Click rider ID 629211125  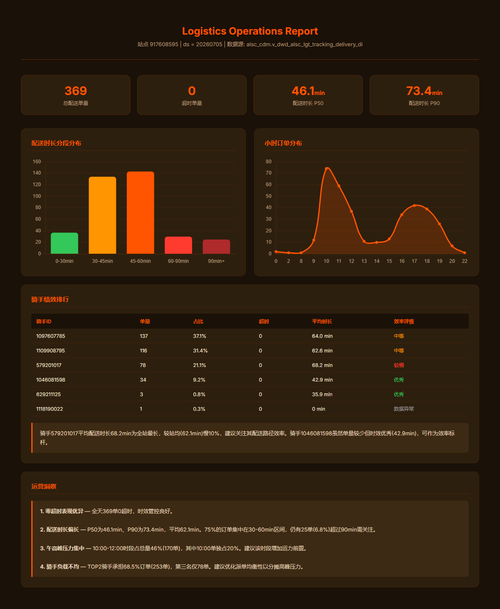[49, 394]
